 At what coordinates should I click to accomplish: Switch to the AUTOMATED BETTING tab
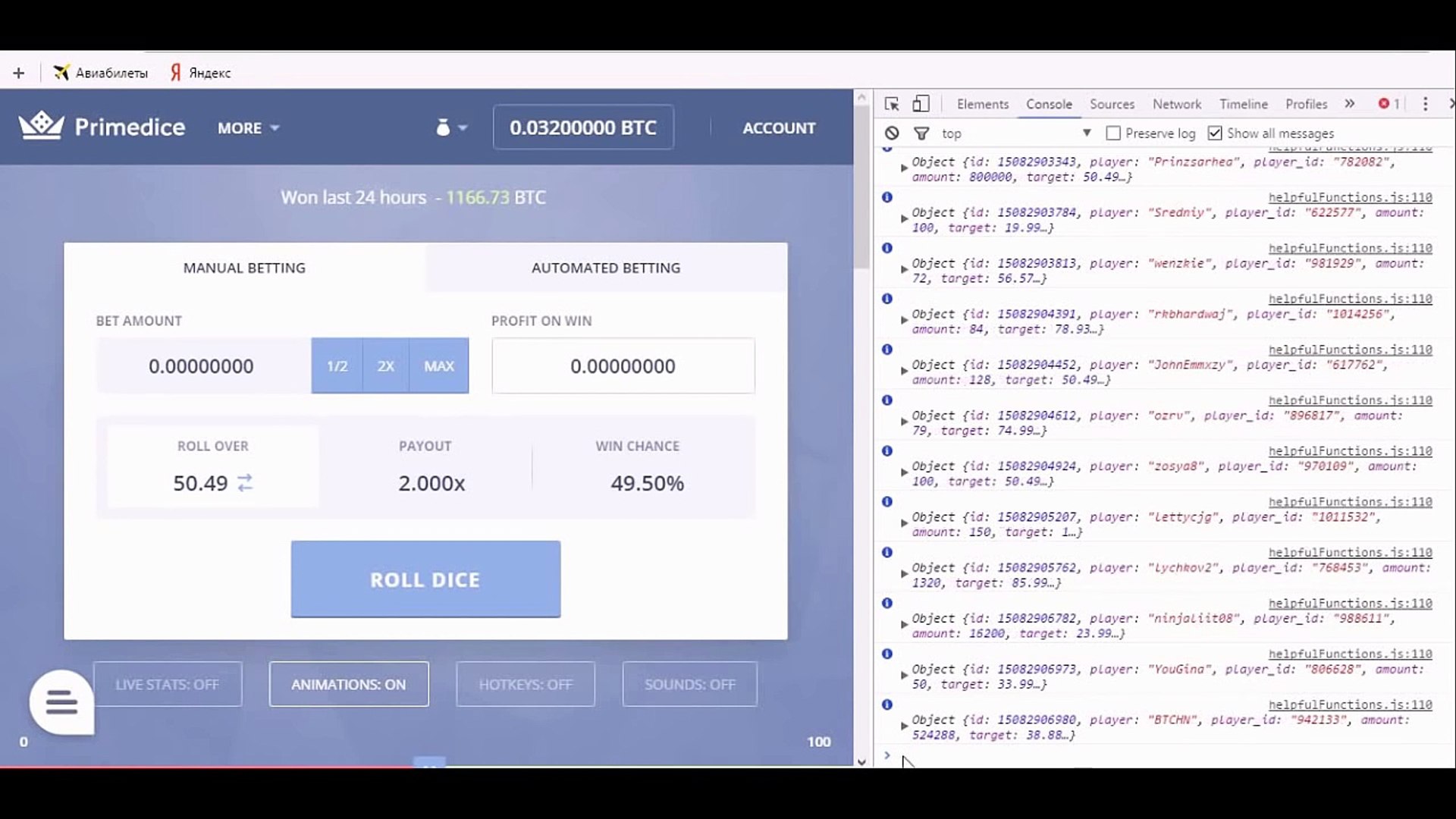coord(606,268)
